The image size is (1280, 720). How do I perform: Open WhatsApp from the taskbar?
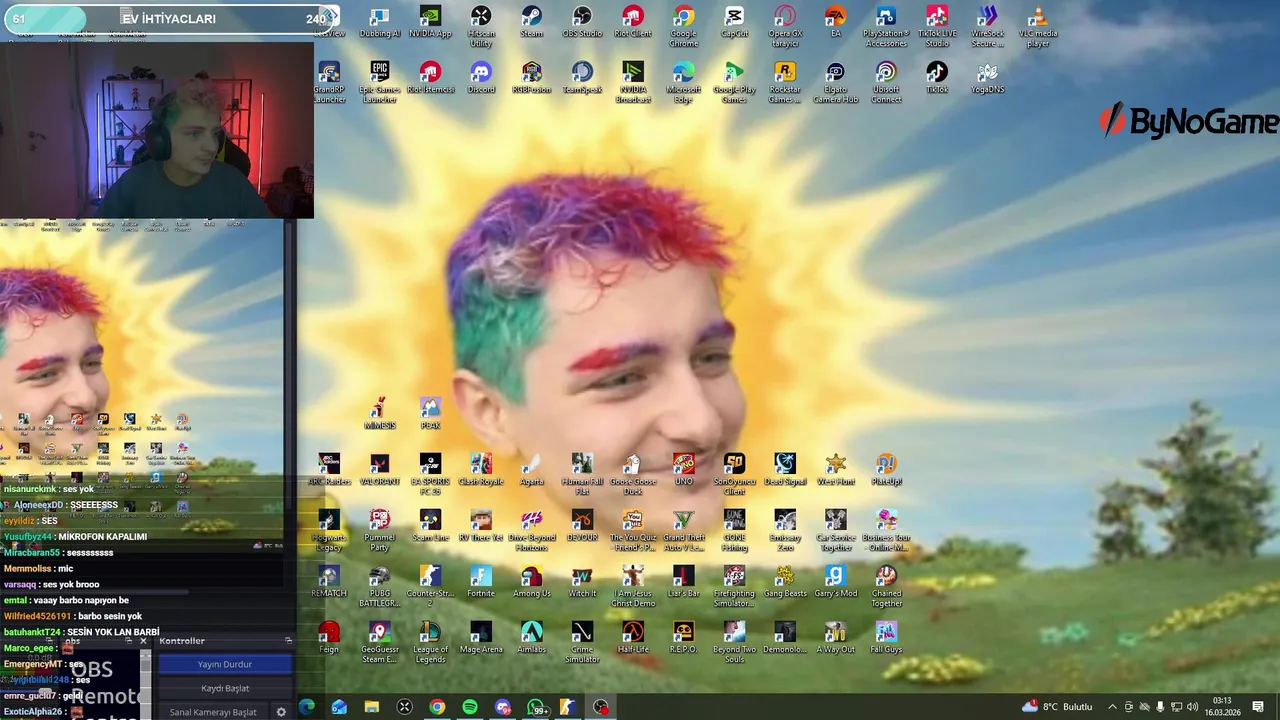pyautogui.click(x=536, y=707)
